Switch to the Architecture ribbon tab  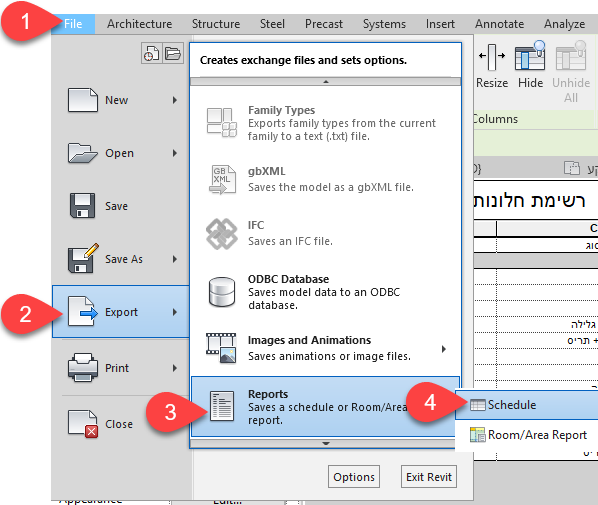click(x=139, y=24)
